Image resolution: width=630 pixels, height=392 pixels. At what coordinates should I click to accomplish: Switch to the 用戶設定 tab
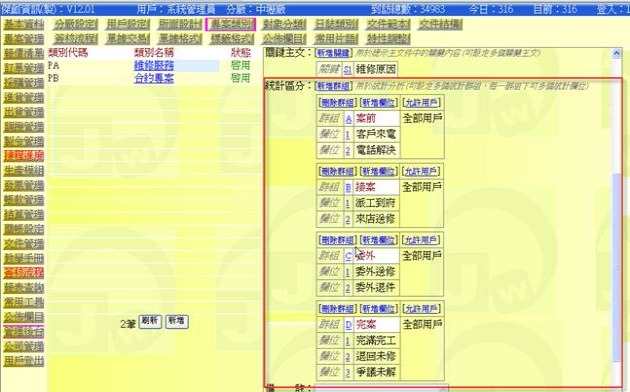[x=128, y=24]
